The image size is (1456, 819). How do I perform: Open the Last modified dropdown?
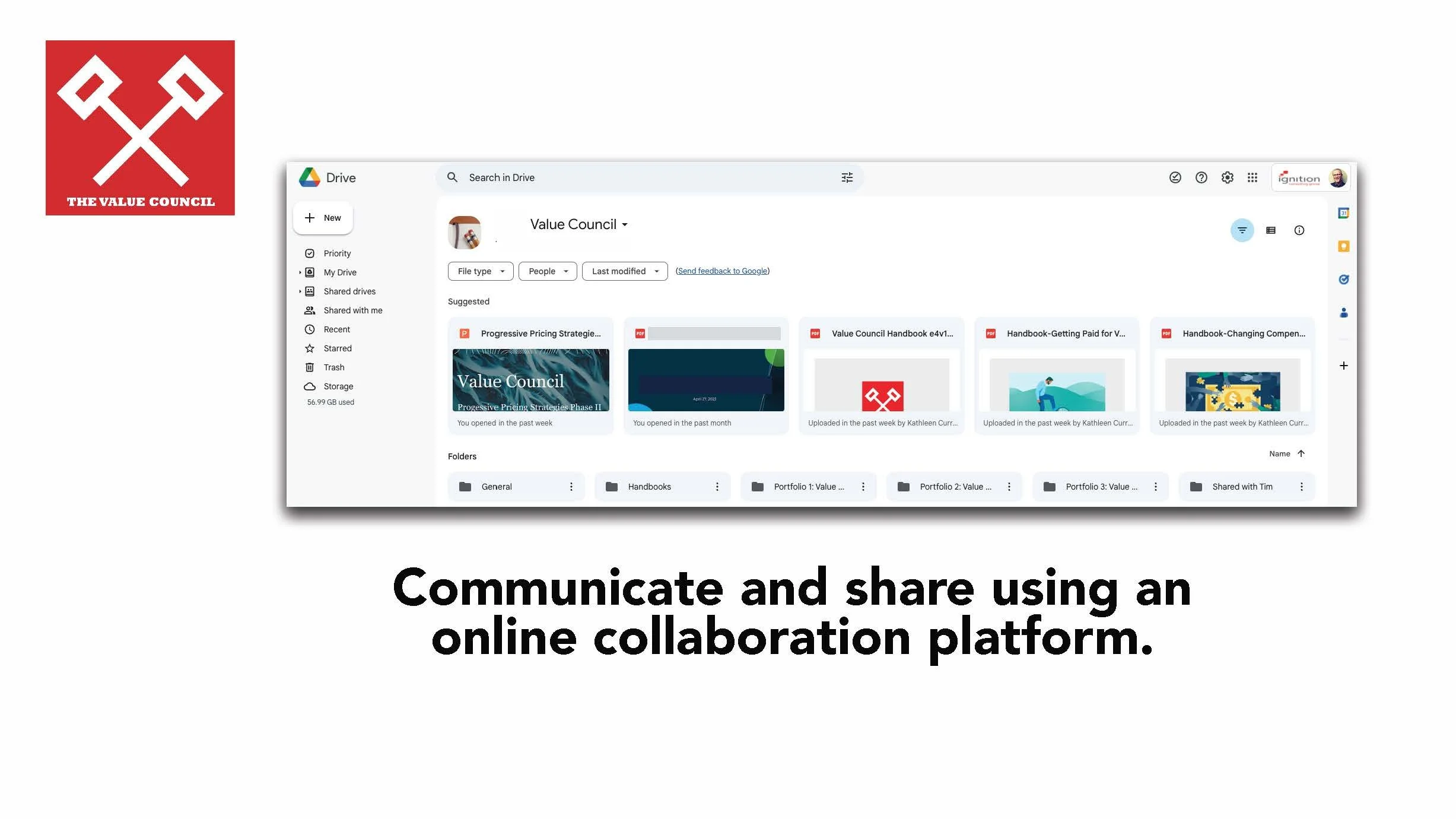[624, 271]
